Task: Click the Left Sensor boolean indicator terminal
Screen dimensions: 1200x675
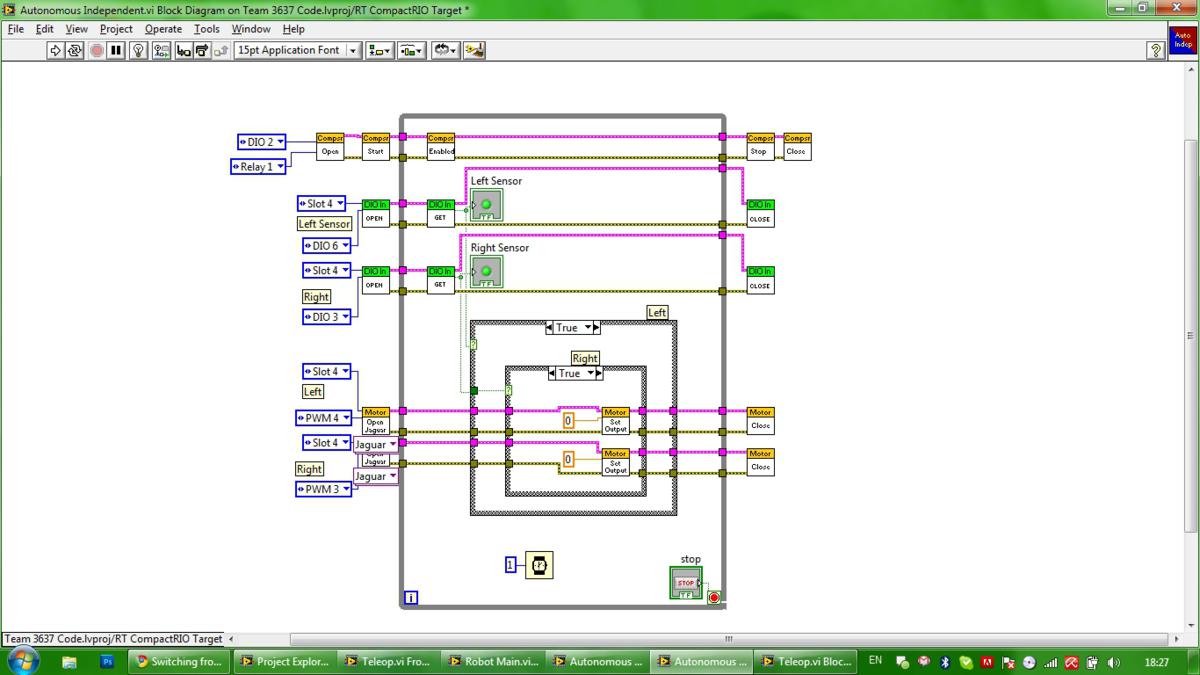Action: click(487, 206)
